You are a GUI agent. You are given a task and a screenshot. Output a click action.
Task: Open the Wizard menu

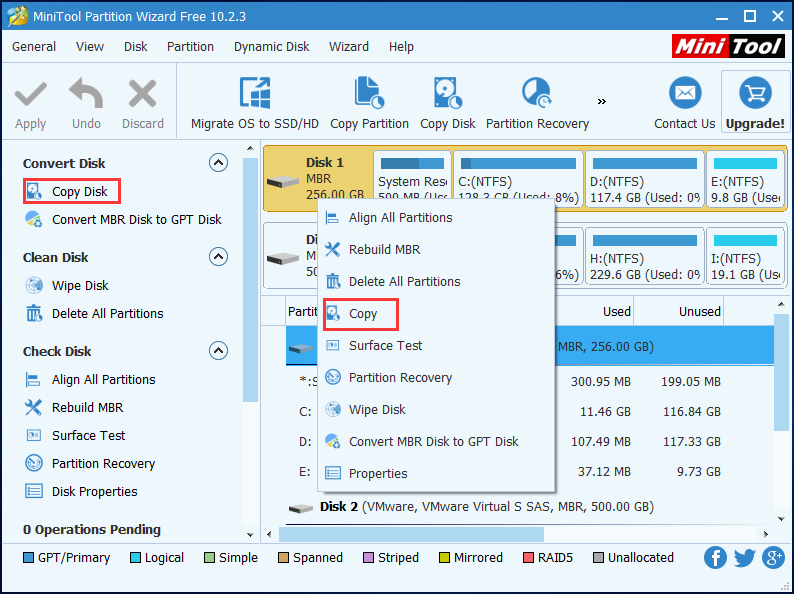[x=349, y=47]
